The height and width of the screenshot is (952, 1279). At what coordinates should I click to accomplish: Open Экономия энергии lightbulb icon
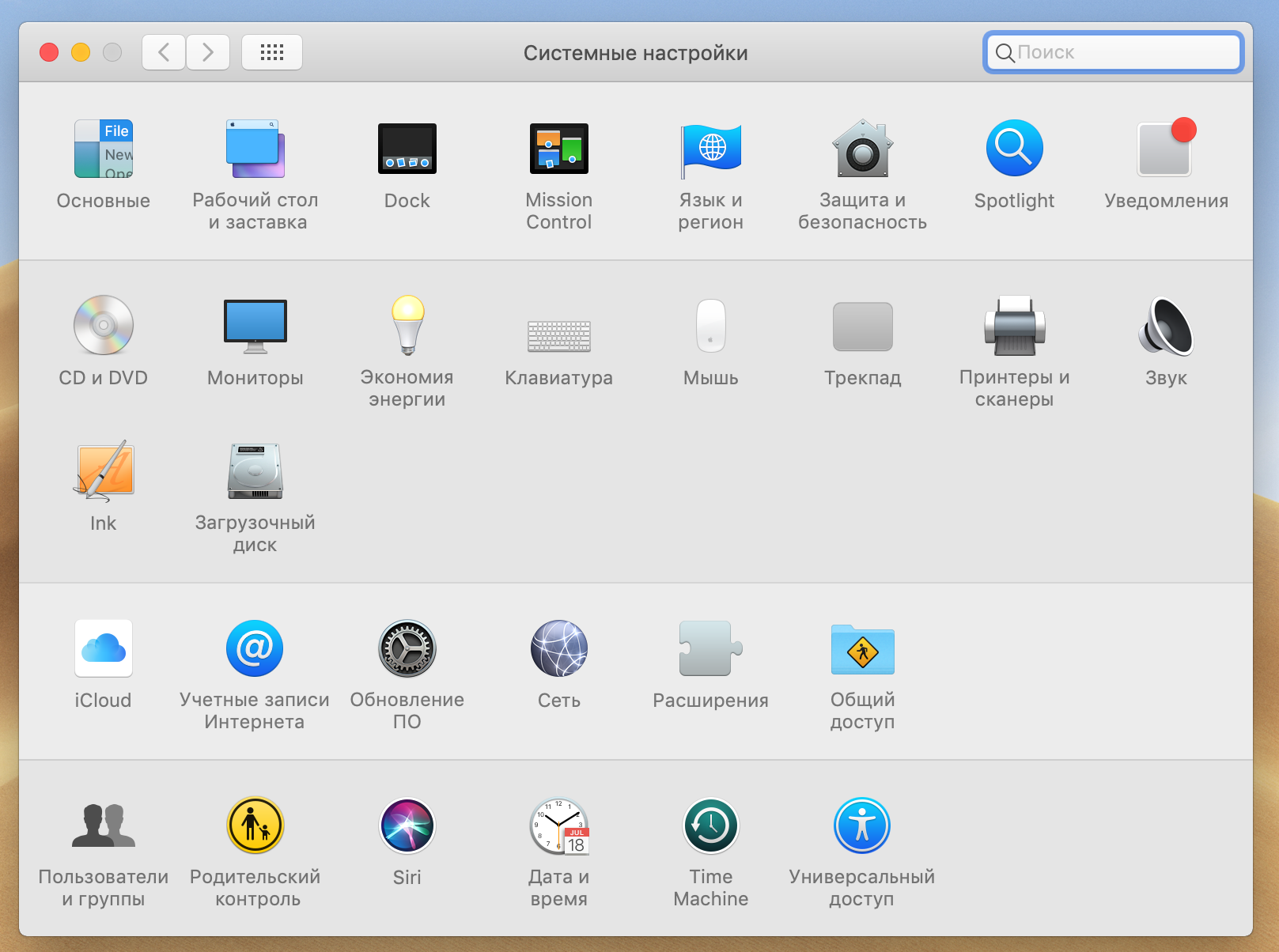tap(407, 325)
